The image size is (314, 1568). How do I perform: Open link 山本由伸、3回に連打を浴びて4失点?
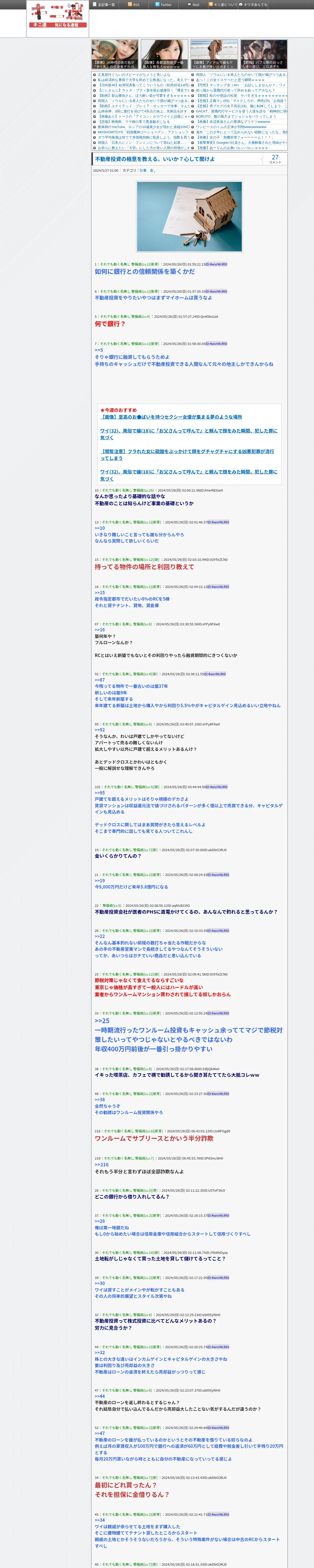[x=143, y=111]
